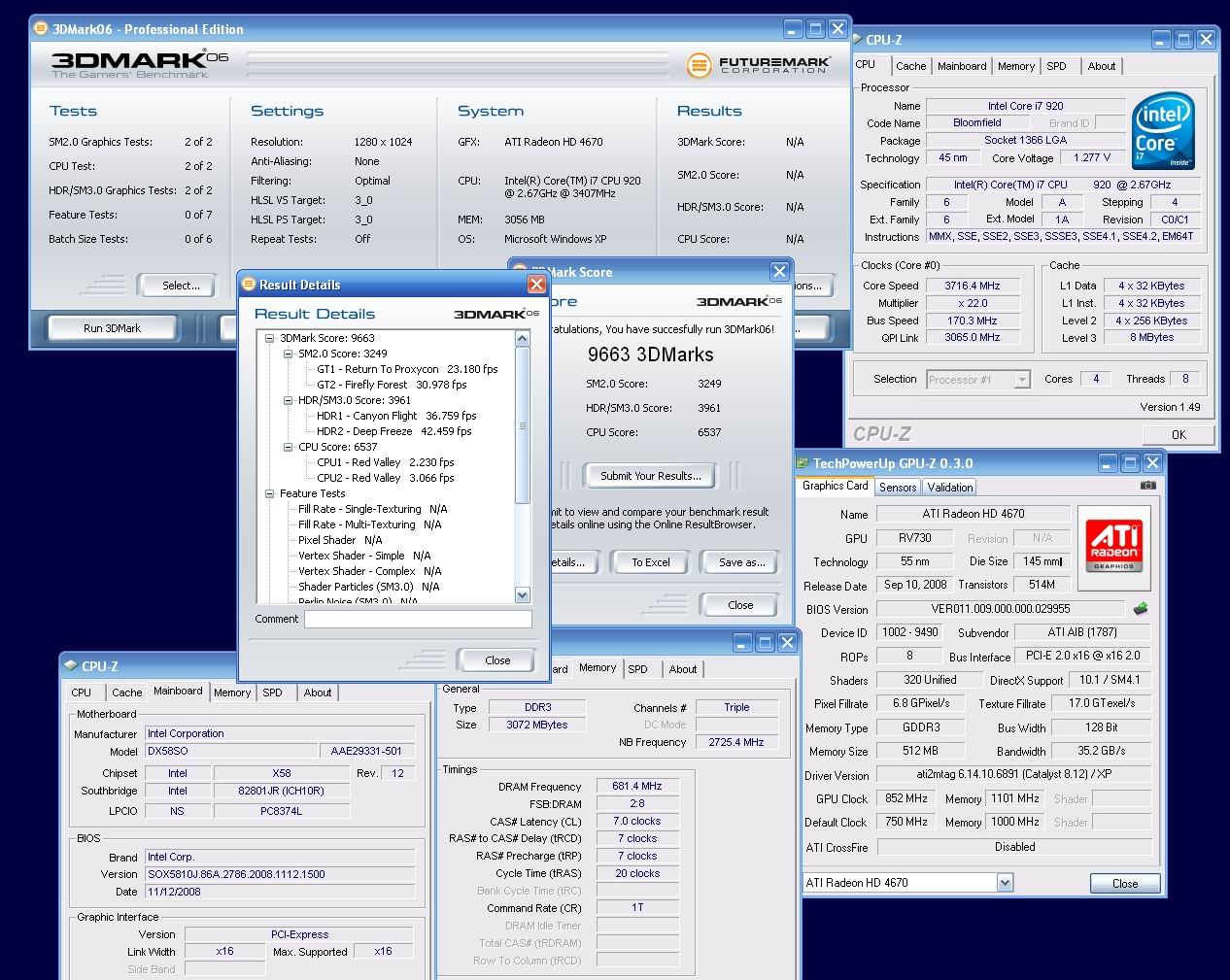Switch to the Sensors tab in GPU-Z
Viewport: 1230px width, 980px height.
[898, 488]
